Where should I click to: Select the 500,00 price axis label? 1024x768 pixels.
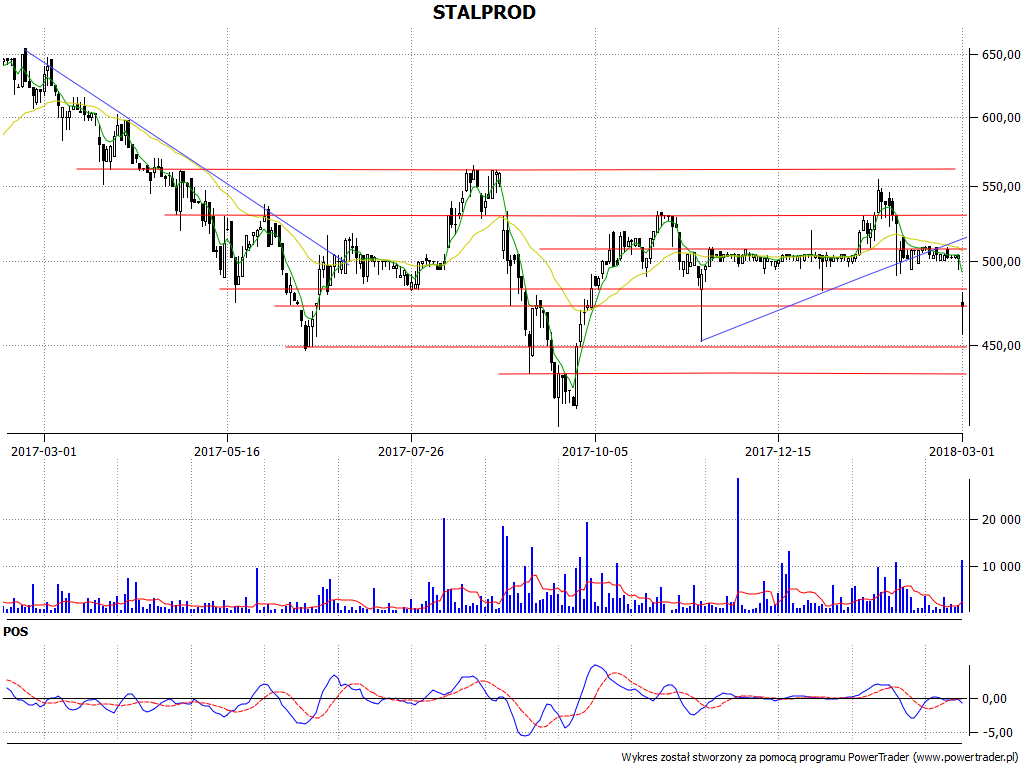point(1000,262)
